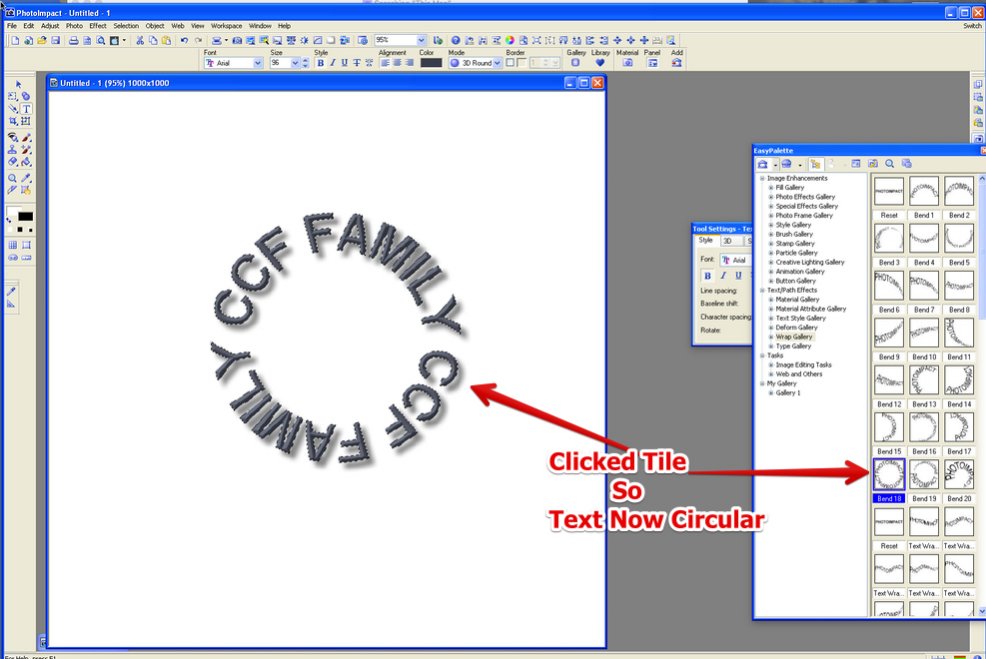The width and height of the screenshot is (986, 659).
Task: Collapse the Tasks tree node
Action: coord(762,355)
